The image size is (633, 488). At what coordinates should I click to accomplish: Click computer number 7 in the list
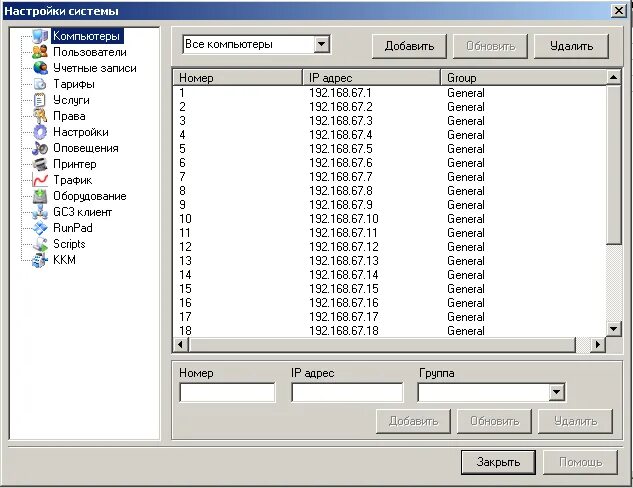182,177
